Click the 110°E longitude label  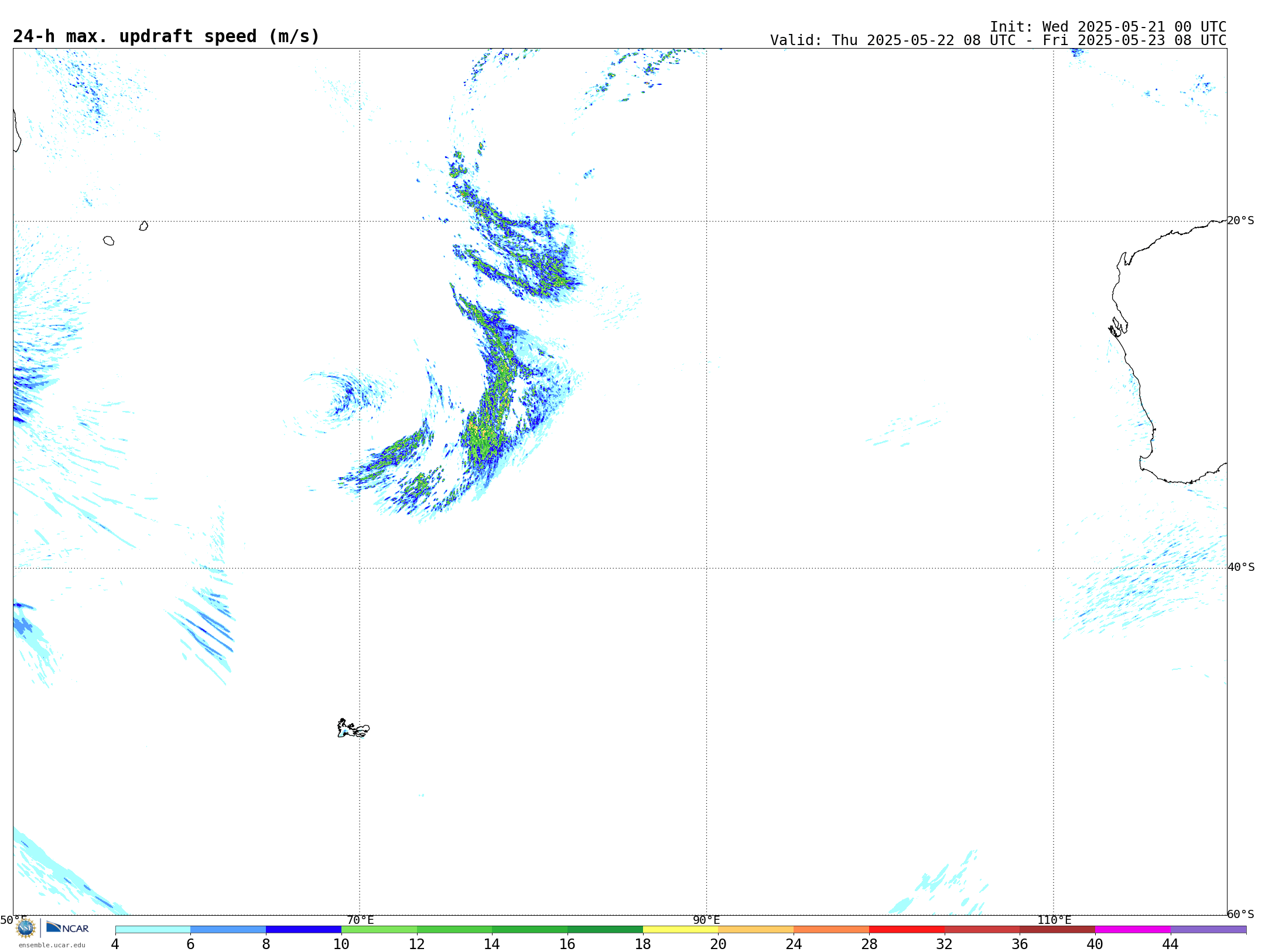1054,920
